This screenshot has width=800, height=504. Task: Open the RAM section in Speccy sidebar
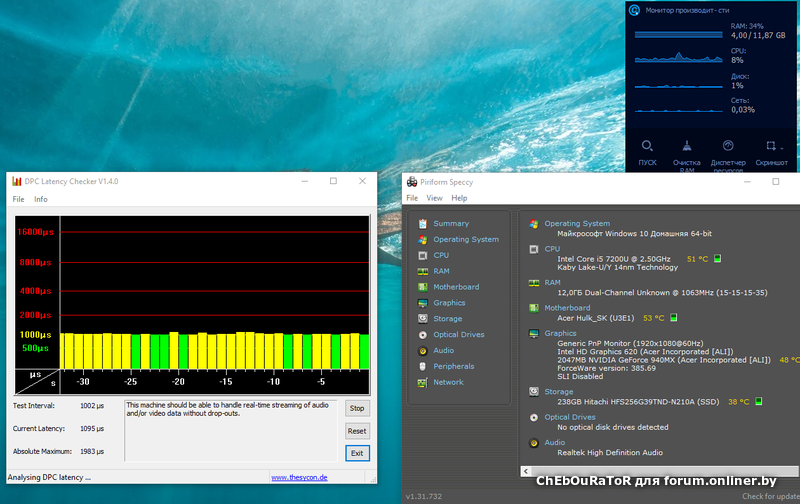click(441, 271)
